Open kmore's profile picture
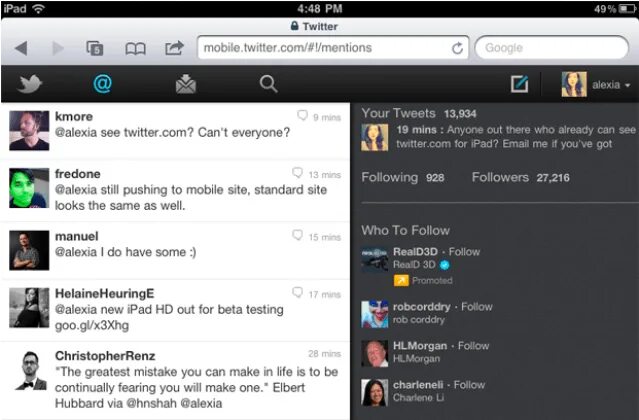Image resolution: width=639 pixels, height=420 pixels. pos(29,131)
